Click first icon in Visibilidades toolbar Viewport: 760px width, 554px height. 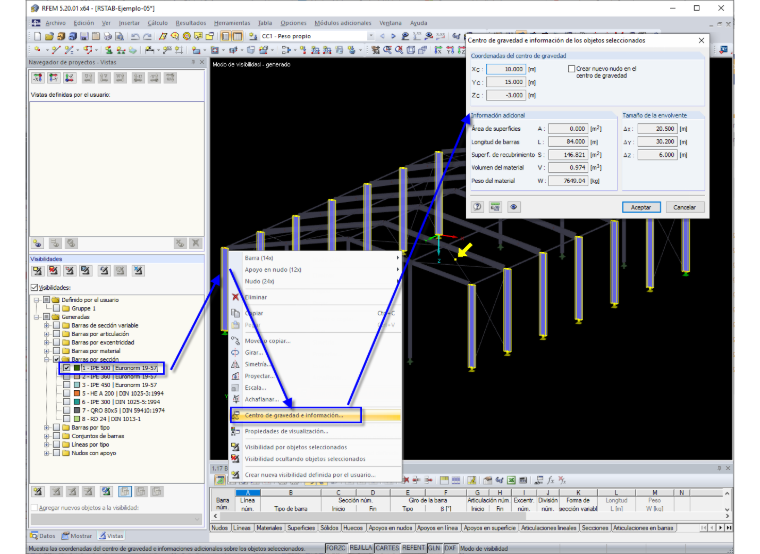coord(38,271)
